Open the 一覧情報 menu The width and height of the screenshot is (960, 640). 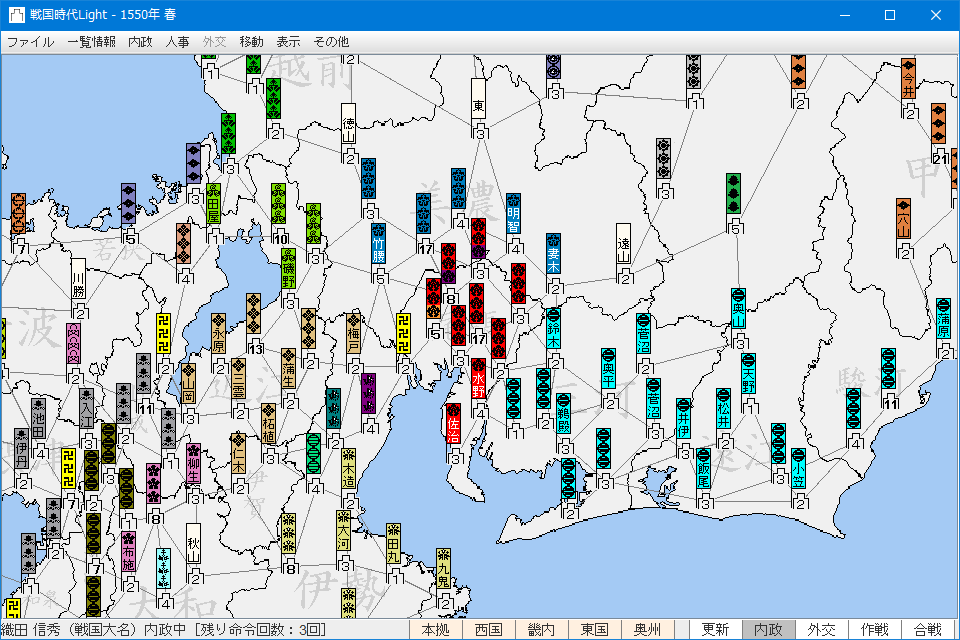92,42
